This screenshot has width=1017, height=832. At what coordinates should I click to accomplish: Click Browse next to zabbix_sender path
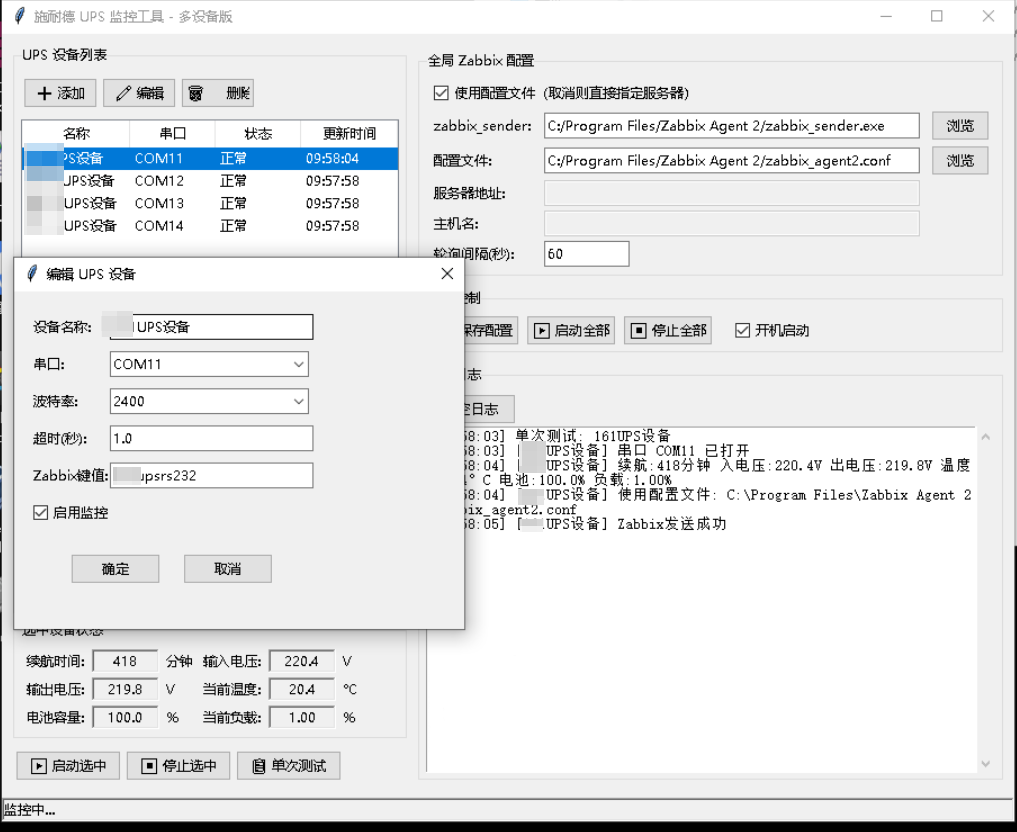tap(960, 126)
